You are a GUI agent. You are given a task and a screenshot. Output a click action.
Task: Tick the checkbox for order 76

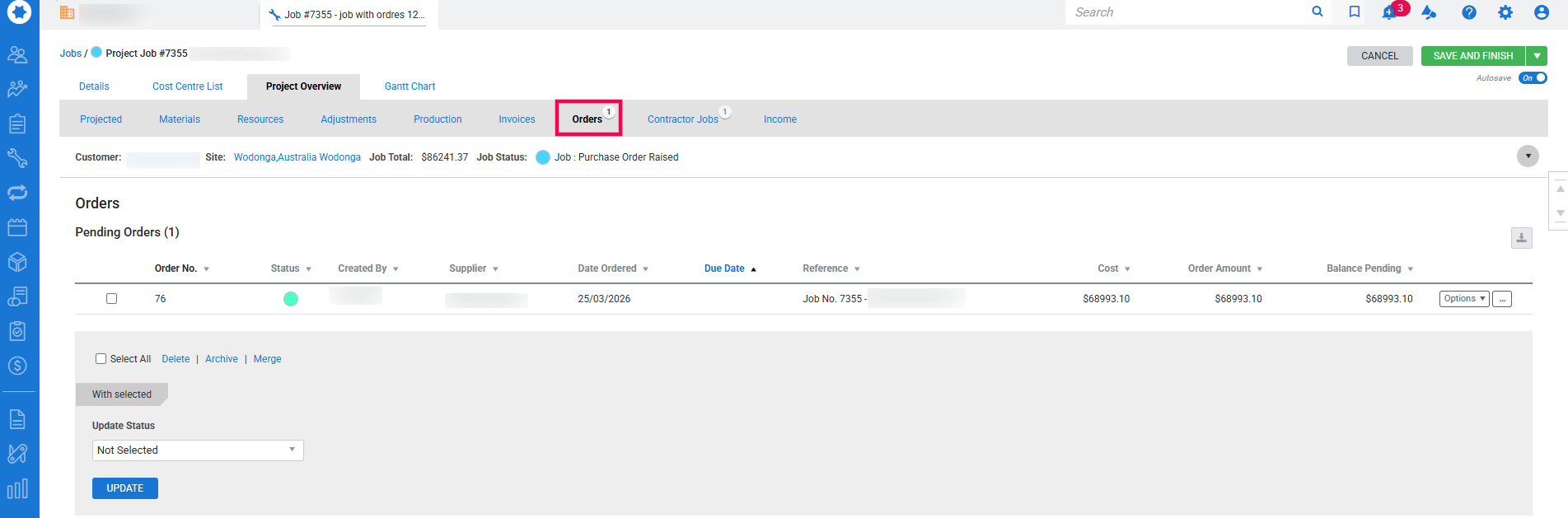coord(111,299)
